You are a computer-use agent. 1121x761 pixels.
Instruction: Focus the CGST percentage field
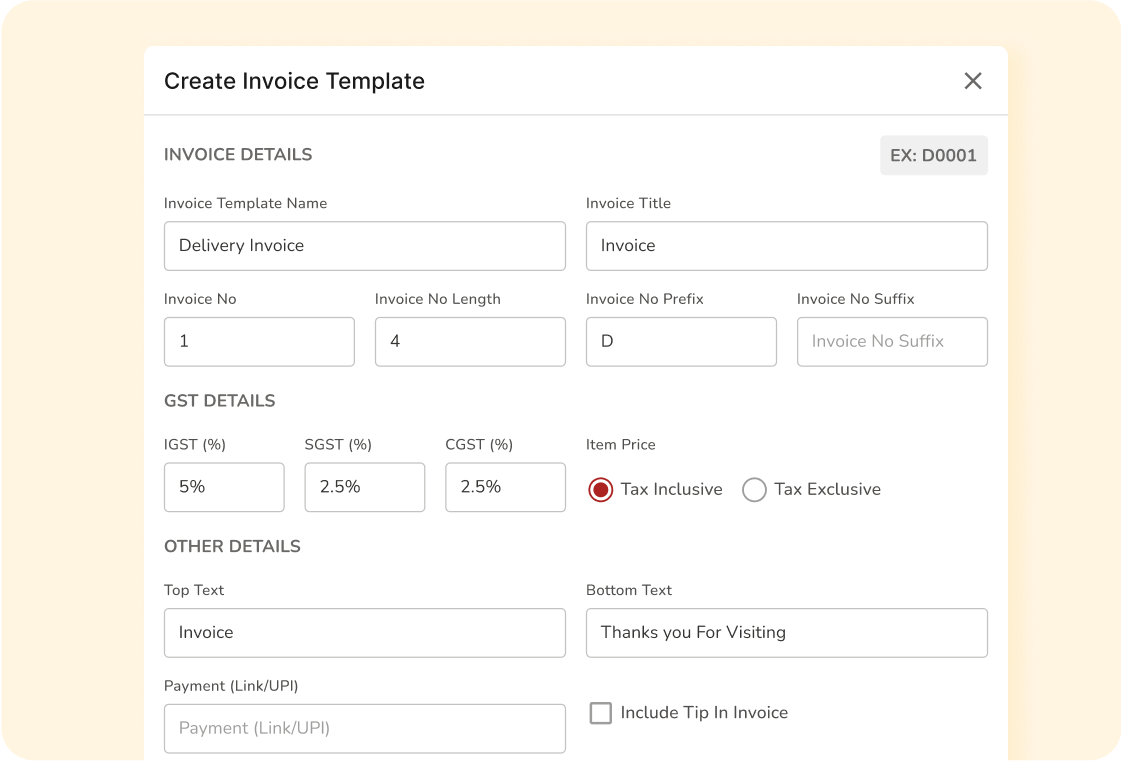click(x=505, y=487)
